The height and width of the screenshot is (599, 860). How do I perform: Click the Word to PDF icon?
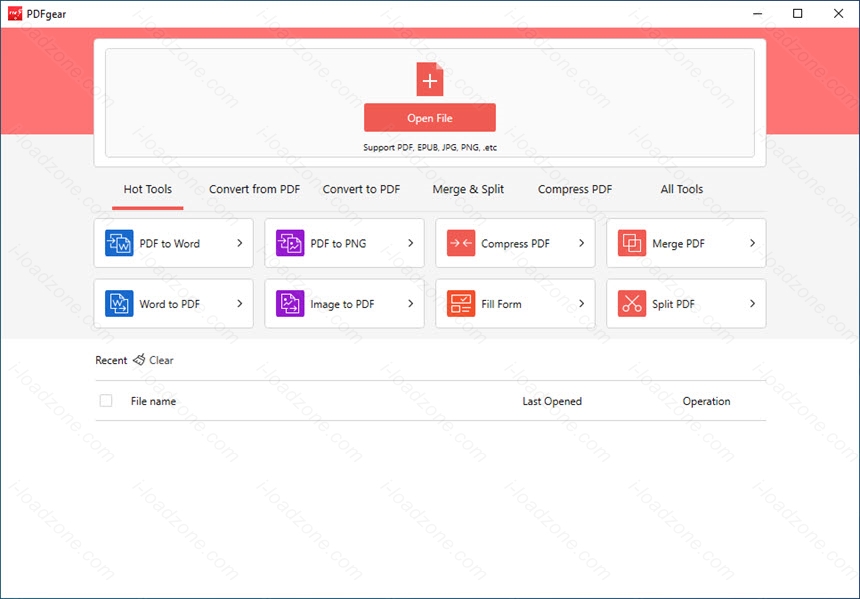coord(119,303)
